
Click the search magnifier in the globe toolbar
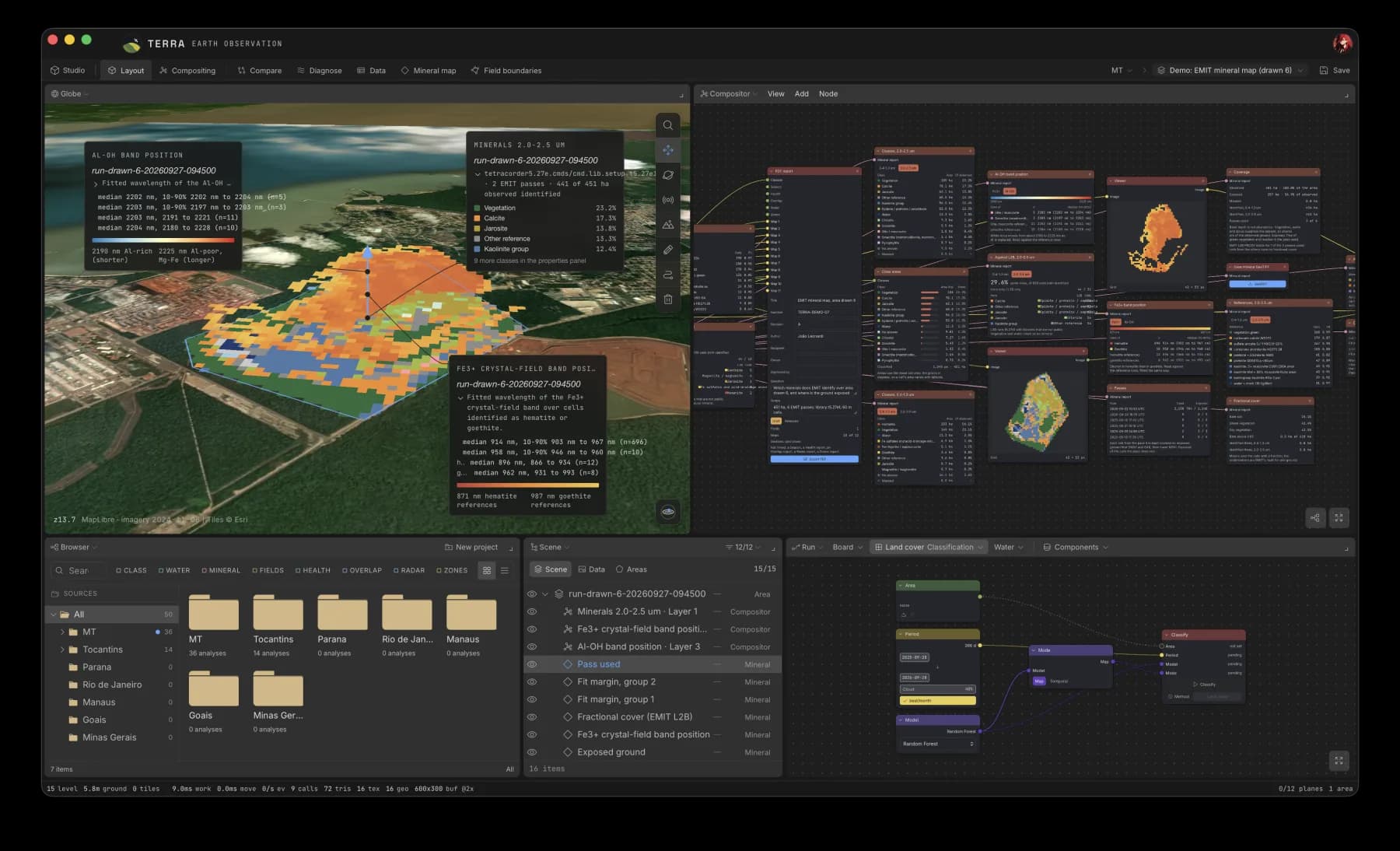point(668,125)
